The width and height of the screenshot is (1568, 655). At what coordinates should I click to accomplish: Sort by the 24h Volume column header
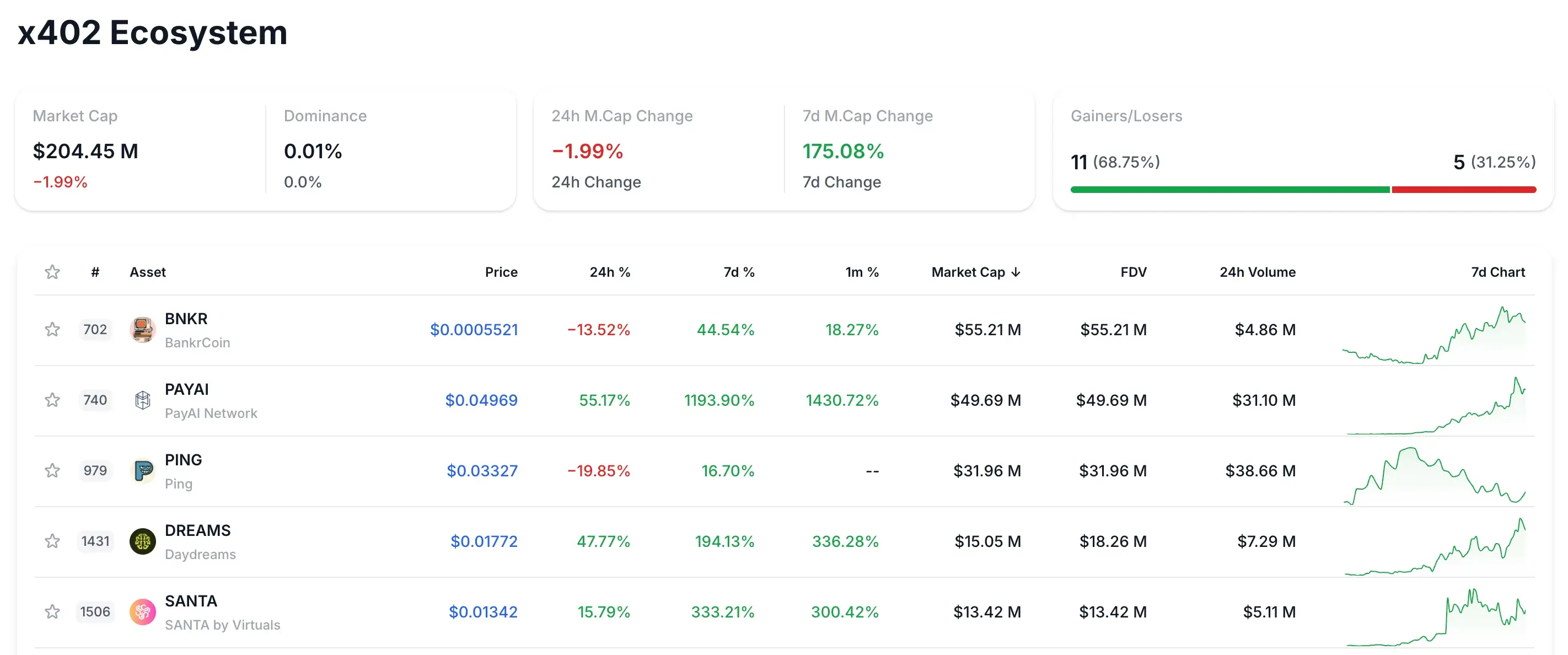pos(1257,272)
